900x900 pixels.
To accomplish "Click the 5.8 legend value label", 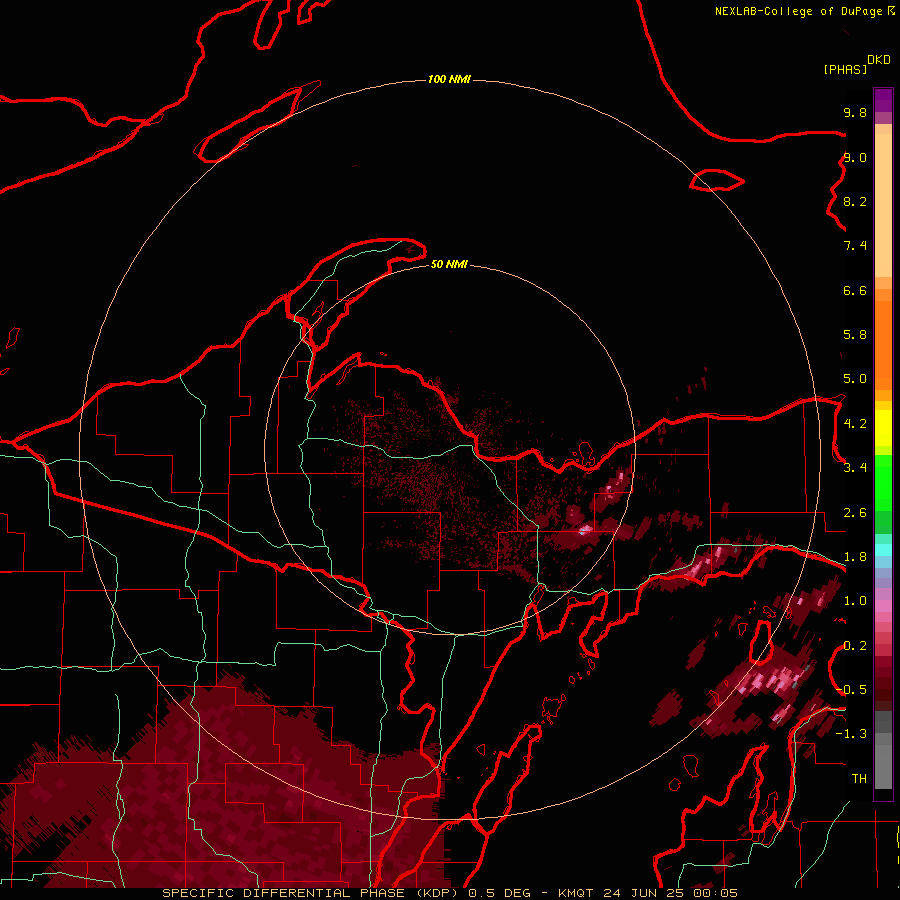I will [x=855, y=335].
